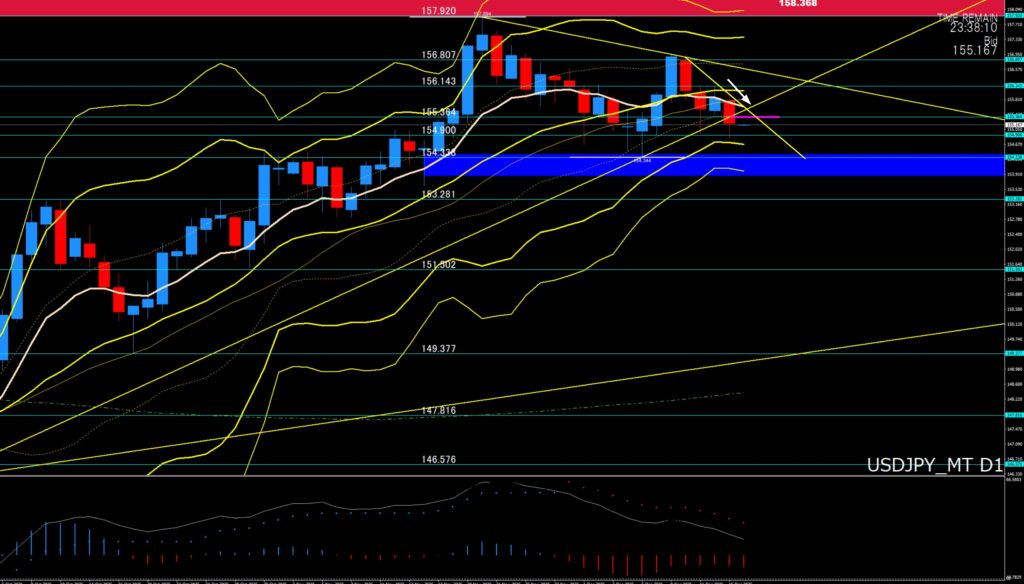Image resolution: width=1024 pixels, height=584 pixels.
Task: Click the 146.576 price level label
Action: tap(440, 460)
